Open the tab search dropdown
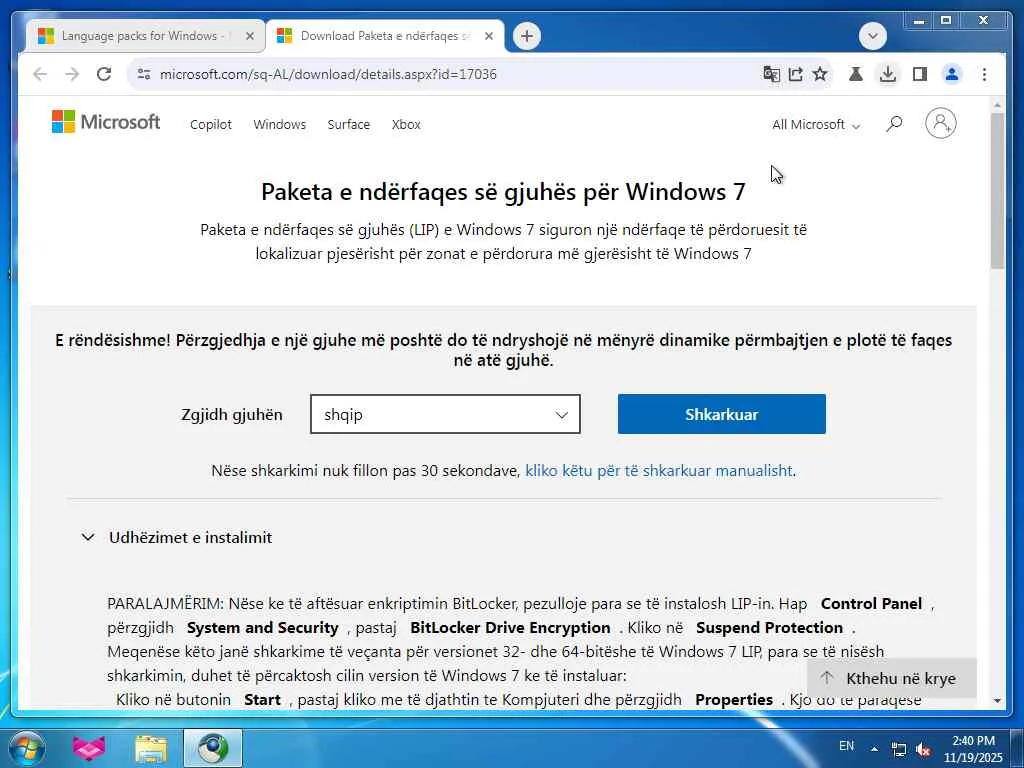The width and height of the screenshot is (1024, 768). point(873,36)
